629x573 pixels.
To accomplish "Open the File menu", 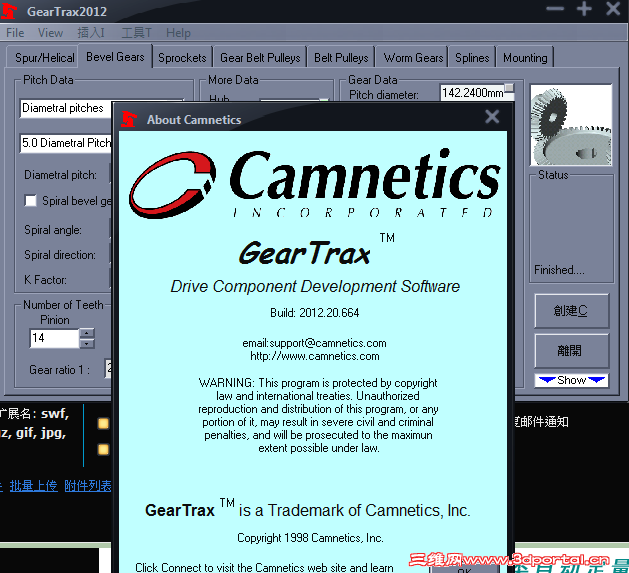I will [15, 33].
